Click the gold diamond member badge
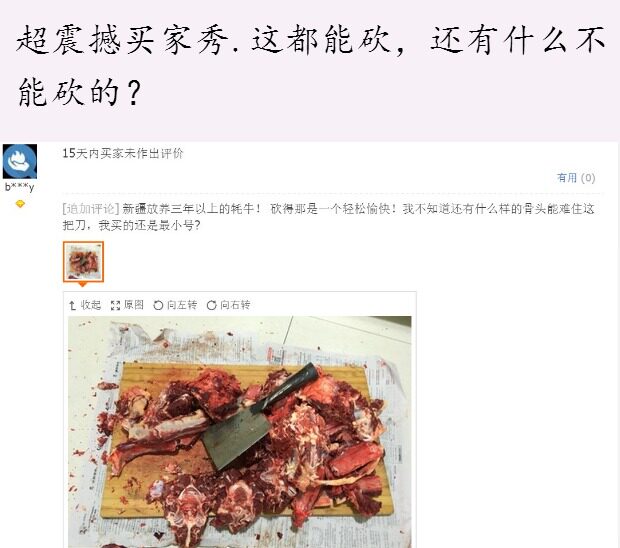The image size is (620, 548). [x=20, y=204]
